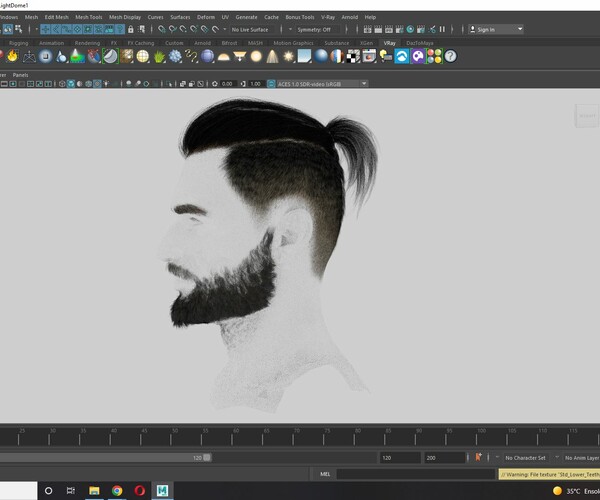
Task: Open the Mesh Display menu
Action: pos(125,17)
